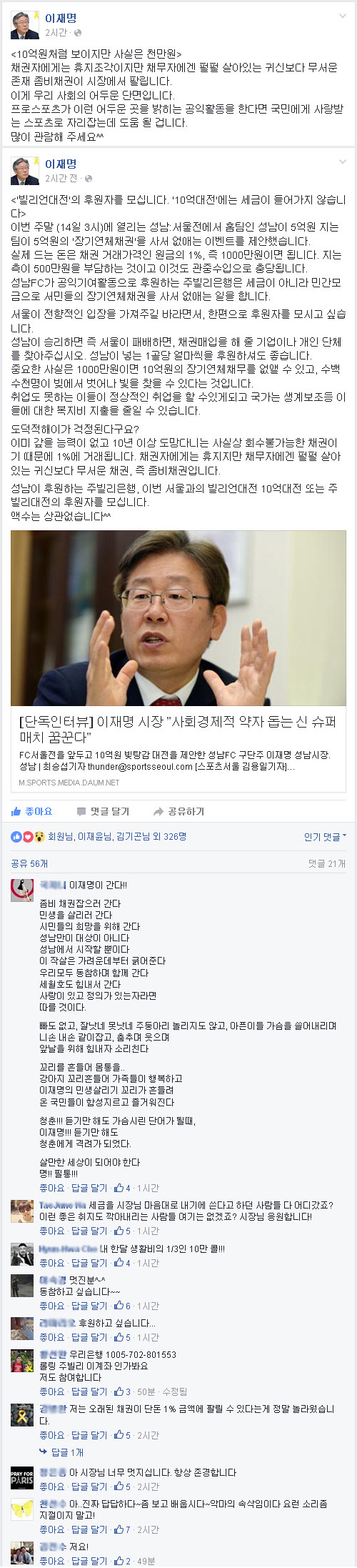Open the 댓글 21개 comments count
The width and height of the screenshot is (357, 1568).
pos(327,863)
